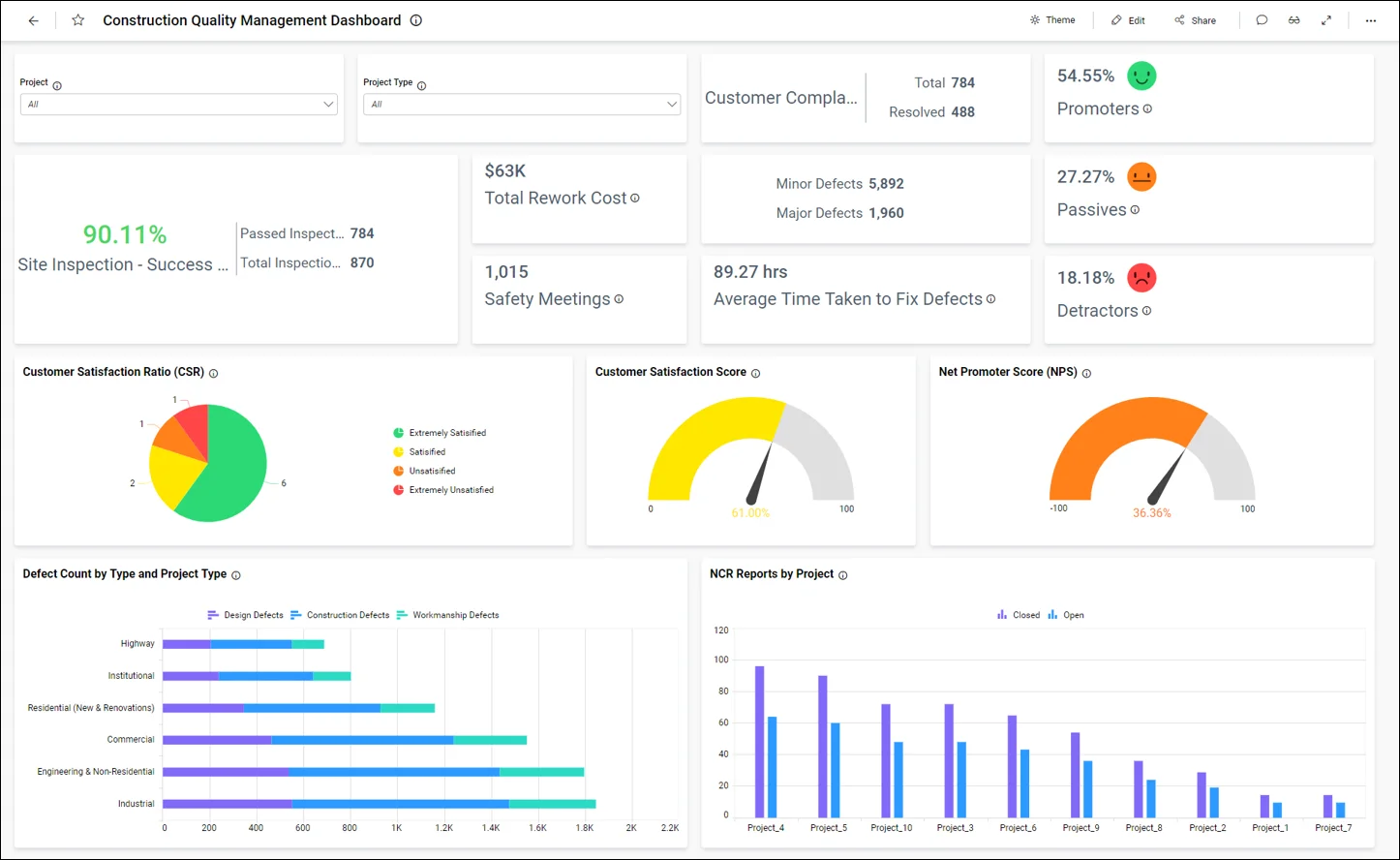Toggle the Closed legend series
The width and height of the screenshot is (1400, 860).
tap(1019, 615)
